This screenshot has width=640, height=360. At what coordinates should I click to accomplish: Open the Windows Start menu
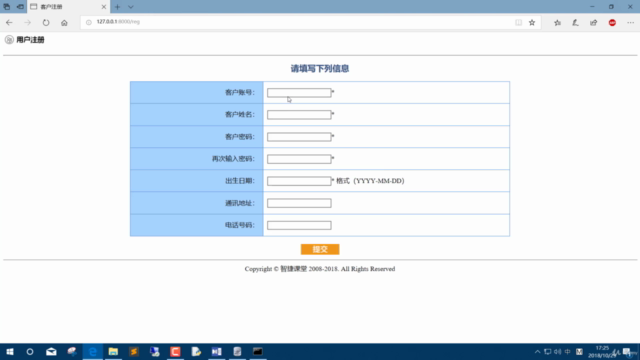(x=10, y=351)
